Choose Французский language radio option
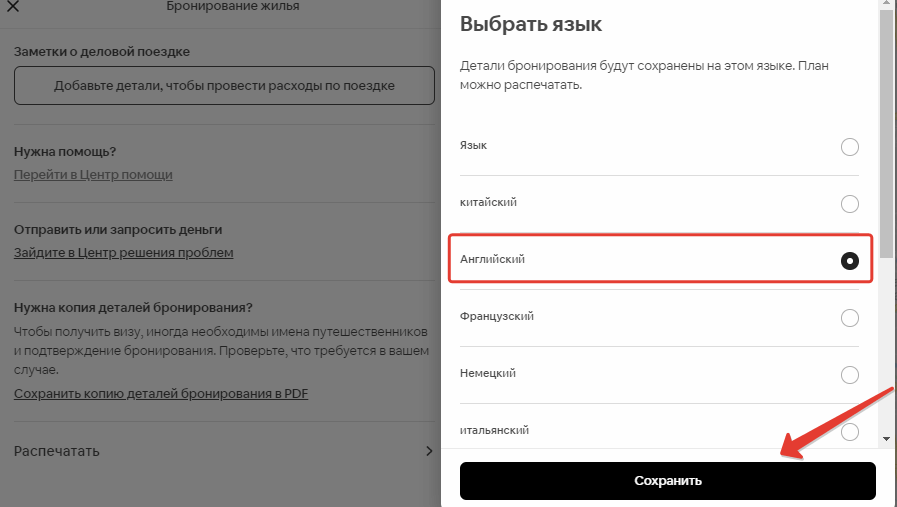This screenshot has width=897, height=507. pyautogui.click(x=849, y=318)
